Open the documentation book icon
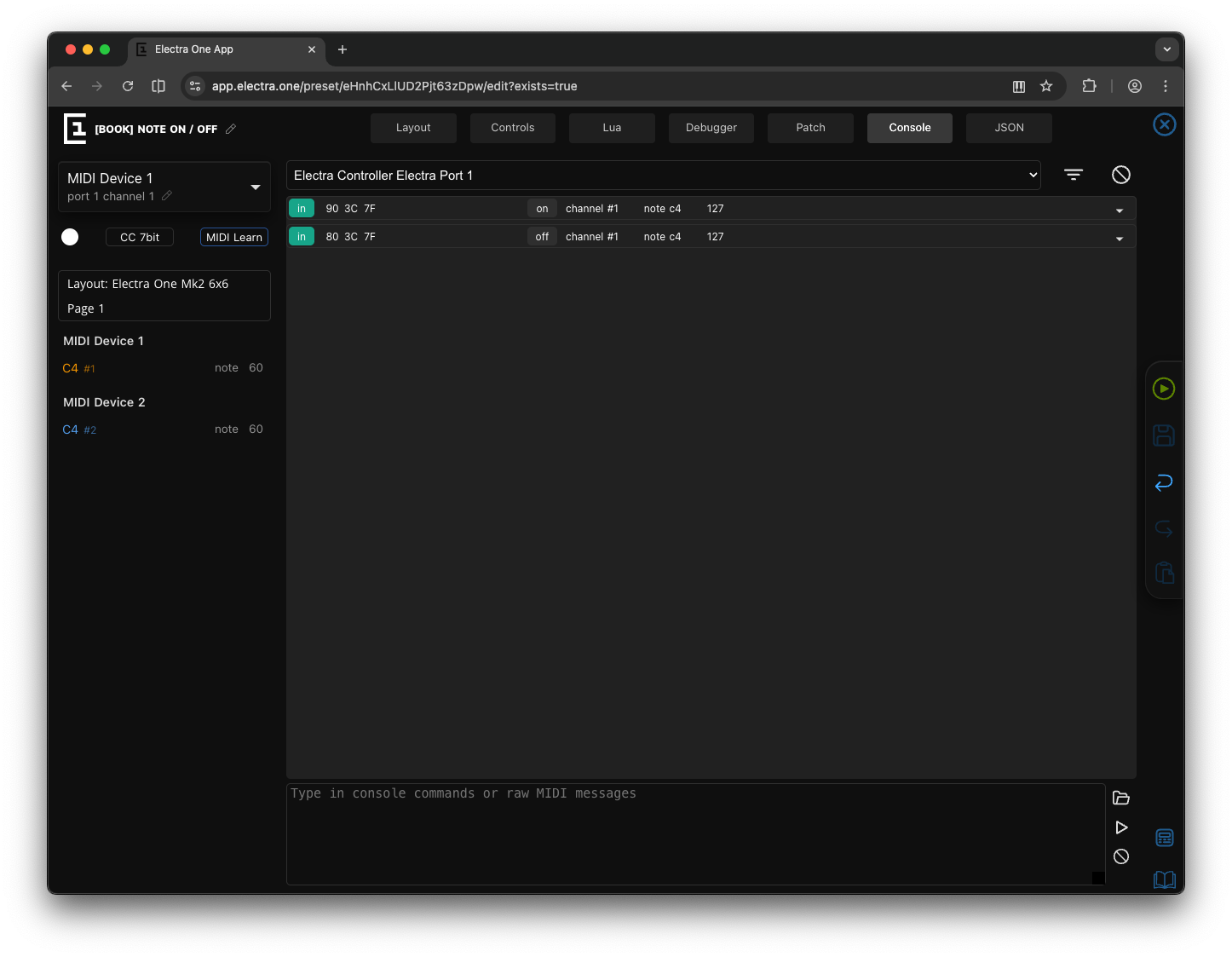This screenshot has width=1232, height=957. 1164,879
